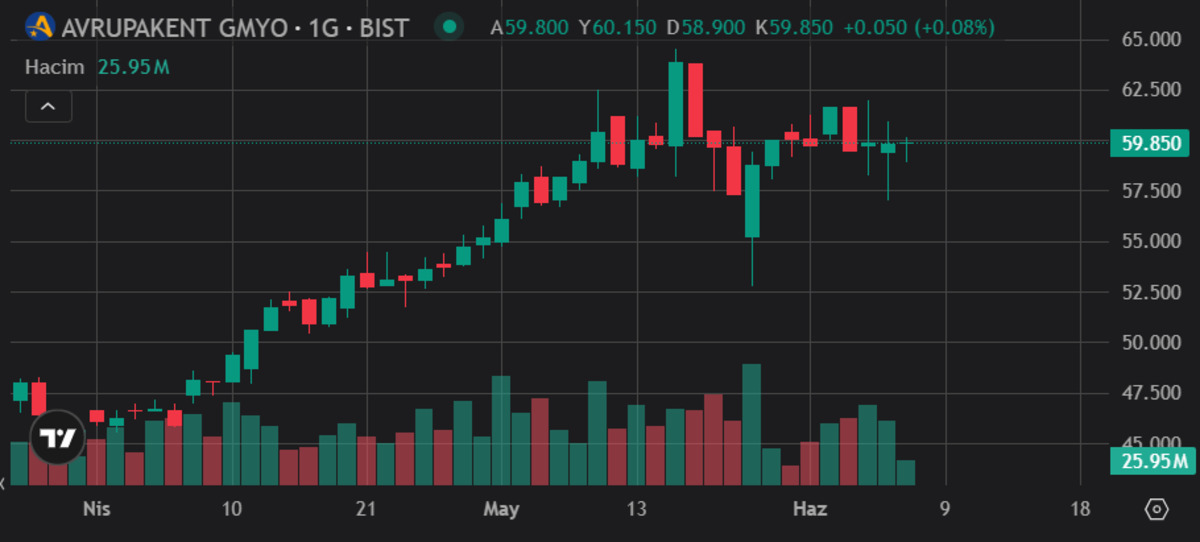1200x542 pixels.
Task: Click the close value K59.850
Action: pos(795,28)
